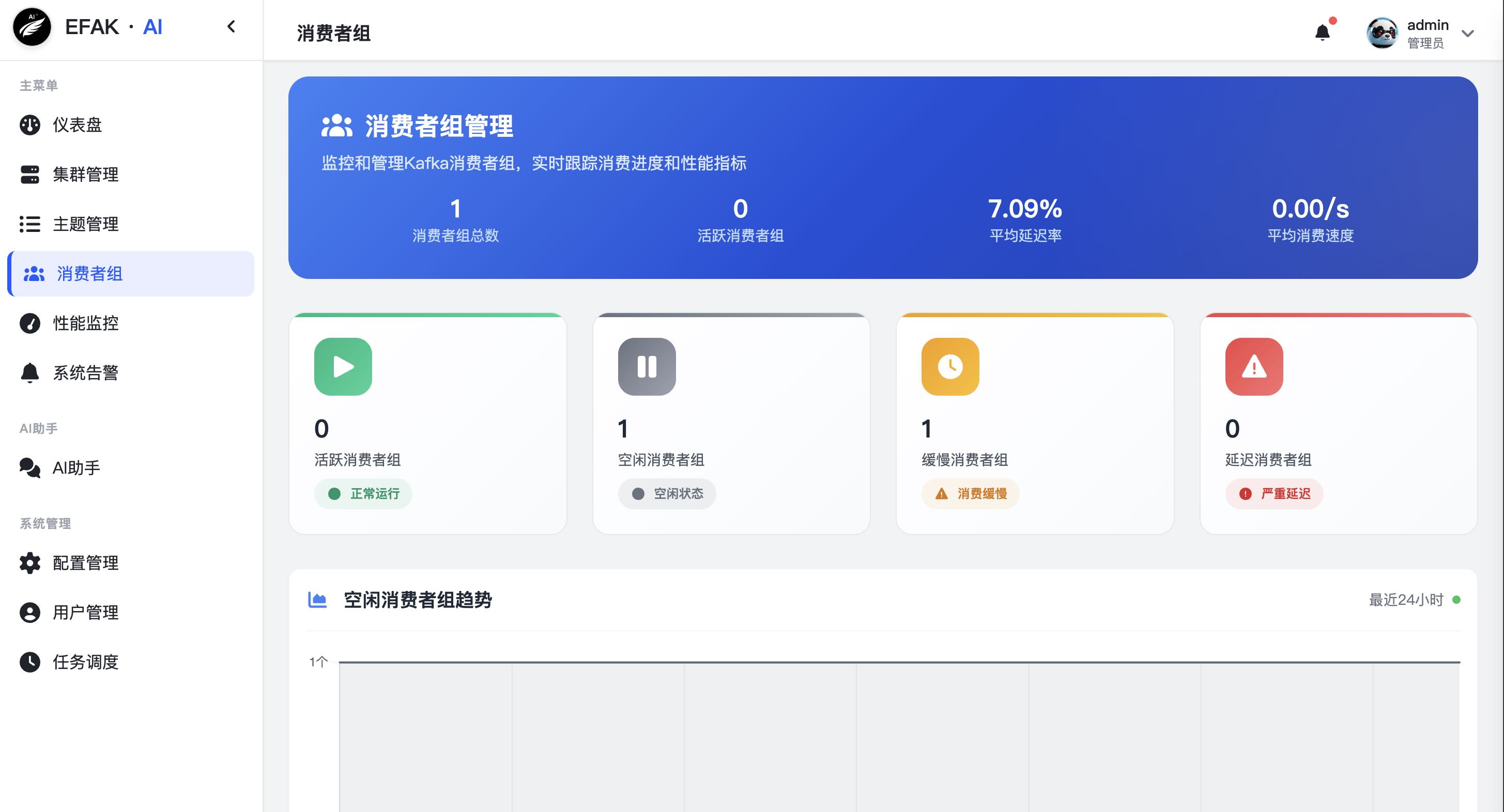This screenshot has width=1504, height=812.
Task: Open the admin user dropdown arrow
Action: [1468, 33]
